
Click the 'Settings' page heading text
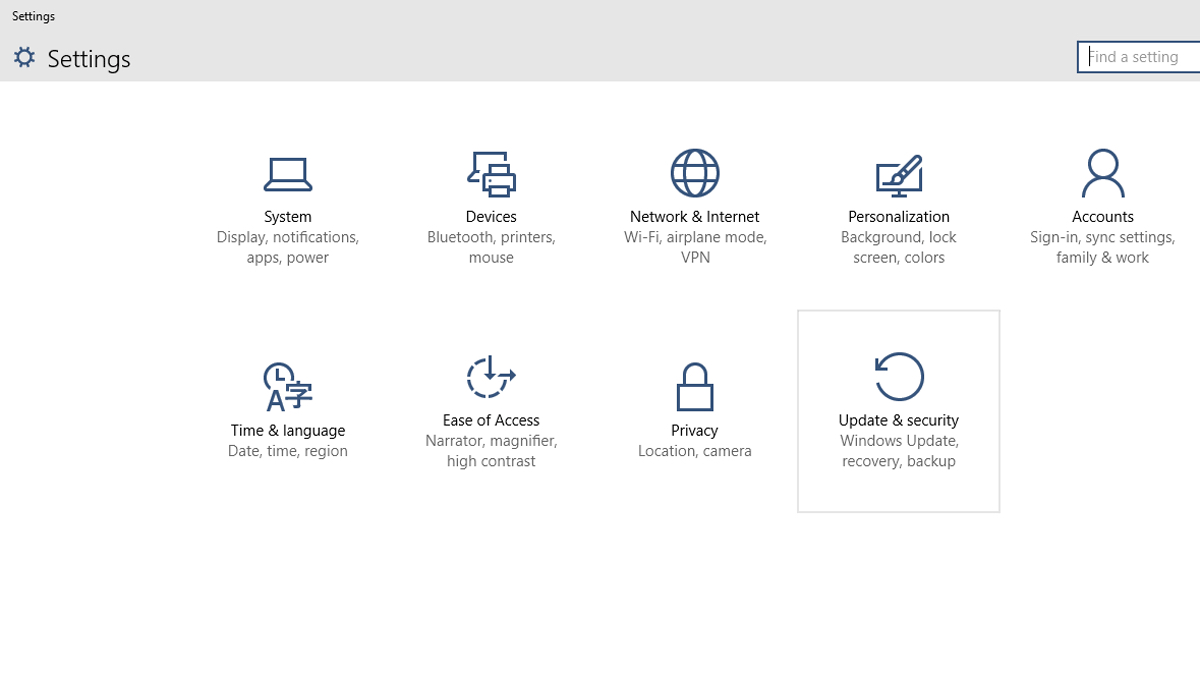tap(89, 59)
